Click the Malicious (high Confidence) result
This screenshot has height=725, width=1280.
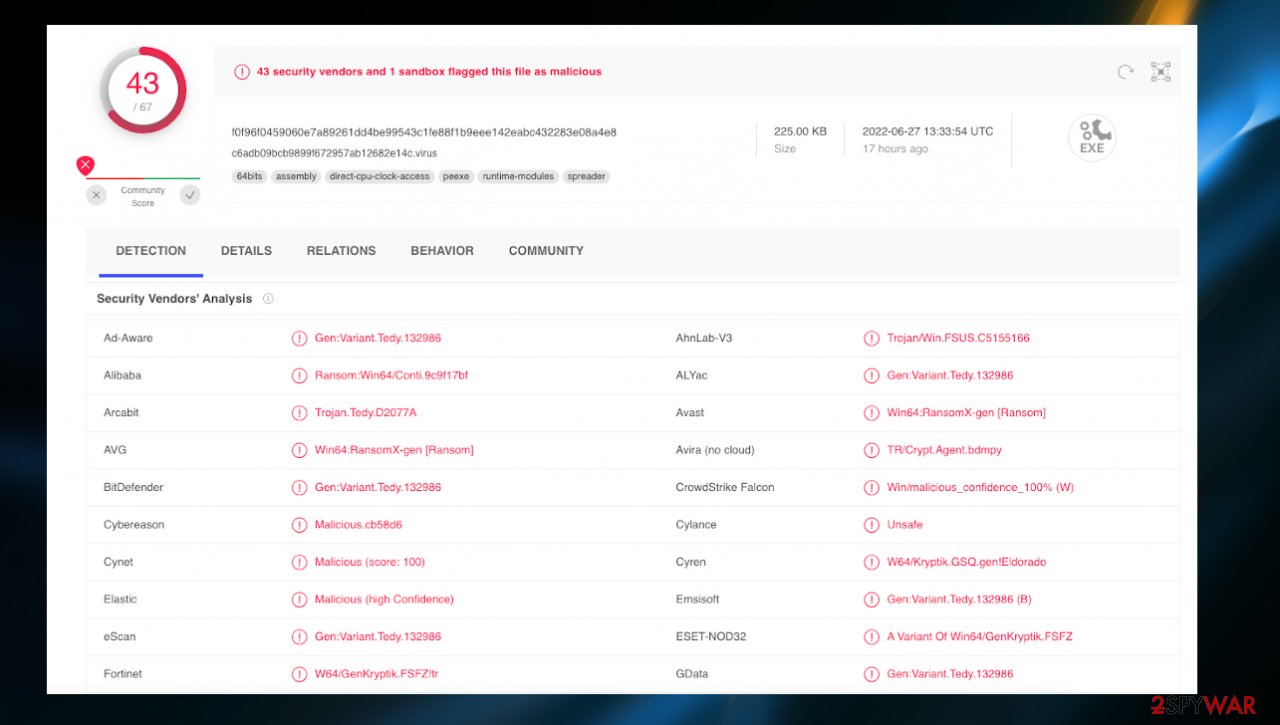[384, 600]
